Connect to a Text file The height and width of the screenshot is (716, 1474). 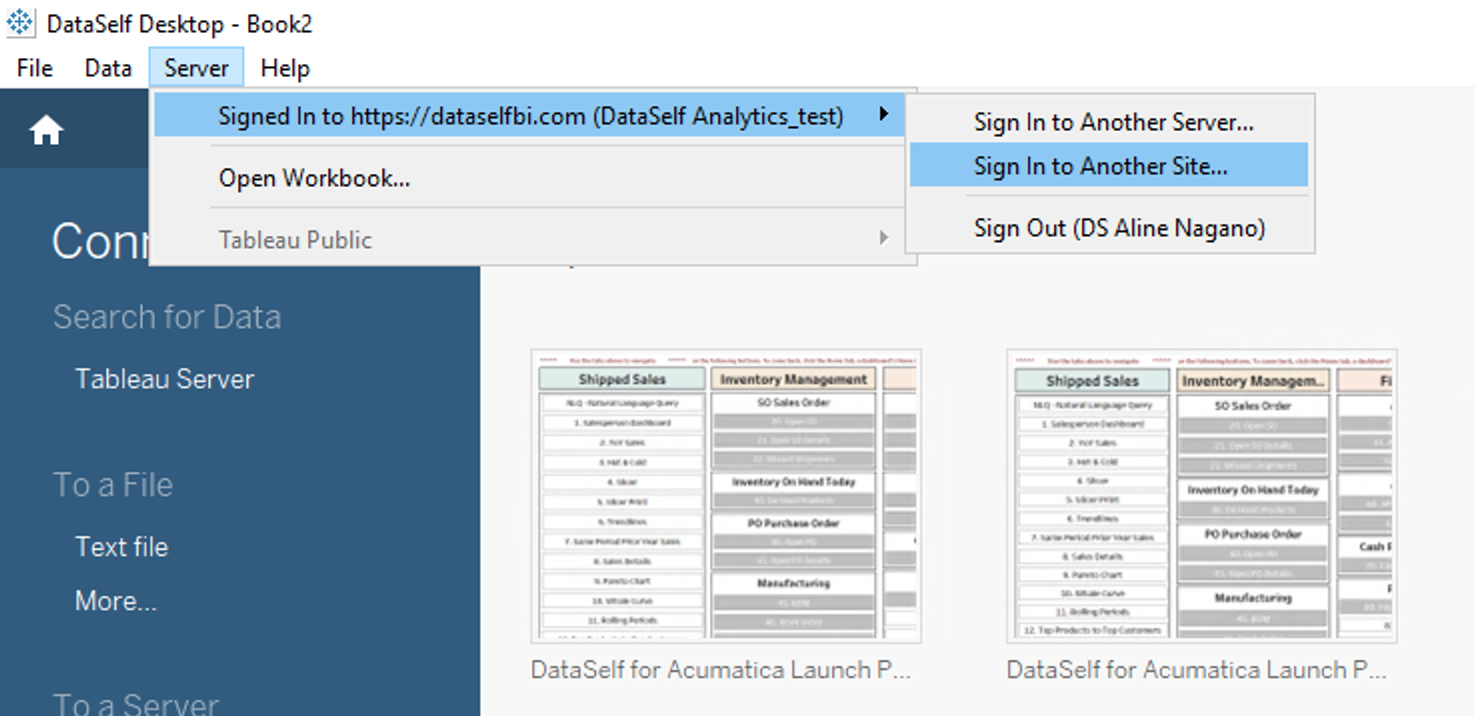[121, 547]
